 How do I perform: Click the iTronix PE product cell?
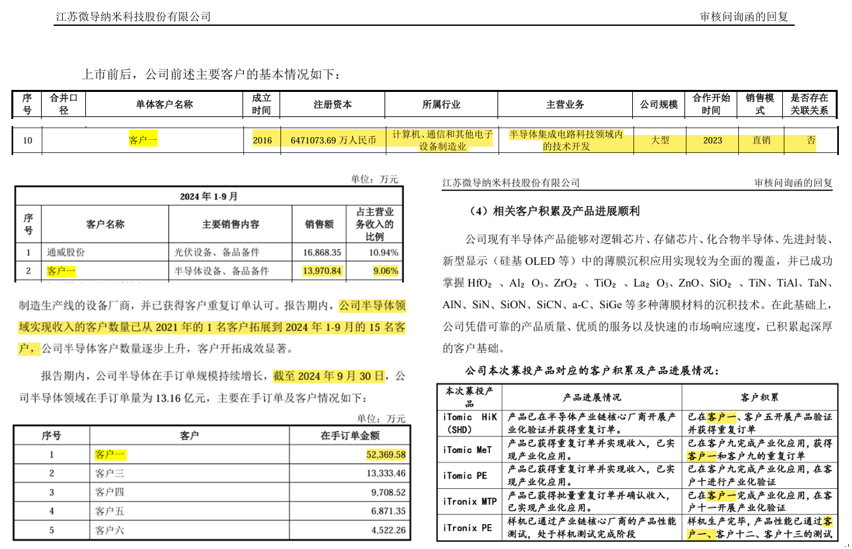(x=467, y=527)
